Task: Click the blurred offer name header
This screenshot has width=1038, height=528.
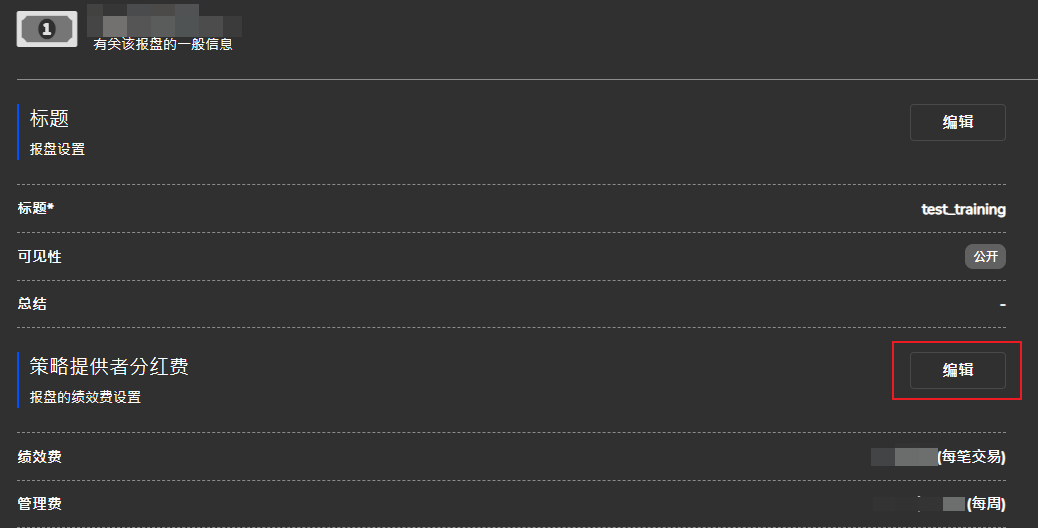Action: pos(164,20)
